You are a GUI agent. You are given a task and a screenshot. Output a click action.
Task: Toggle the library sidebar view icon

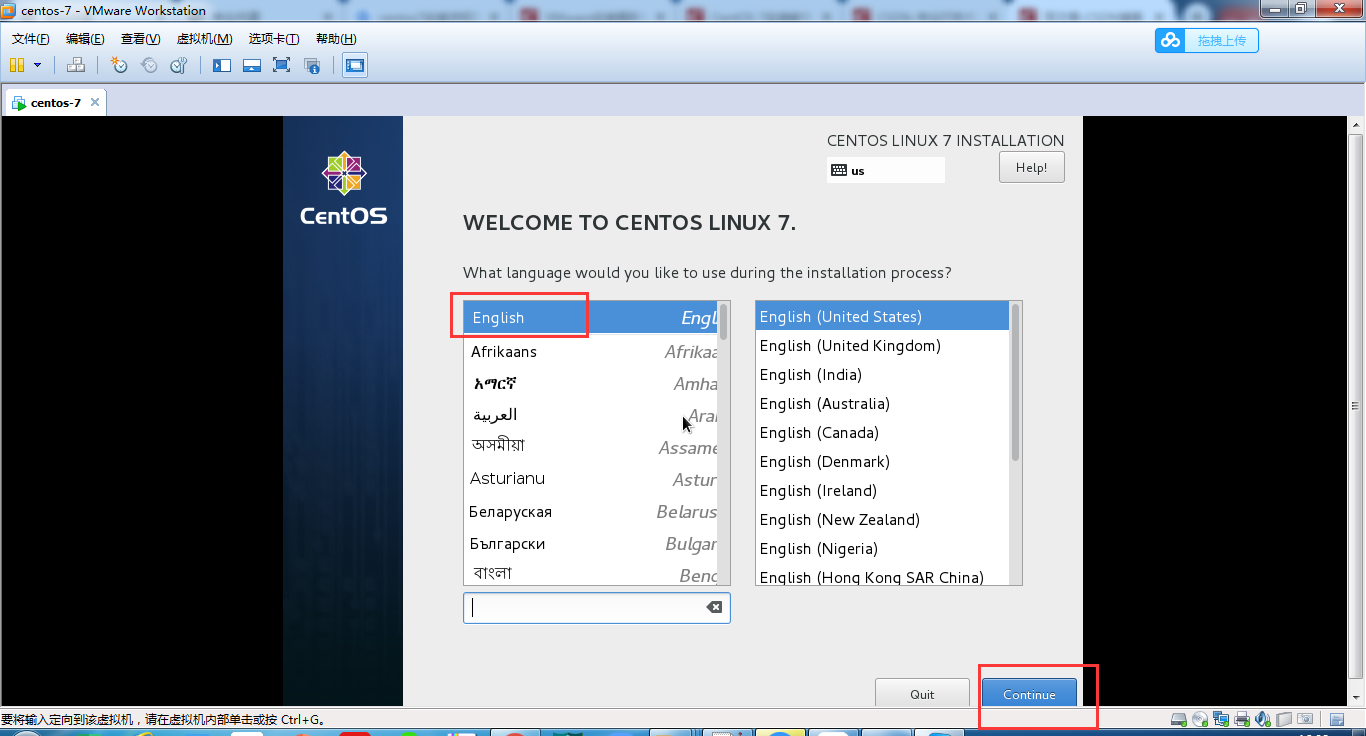click(x=222, y=65)
